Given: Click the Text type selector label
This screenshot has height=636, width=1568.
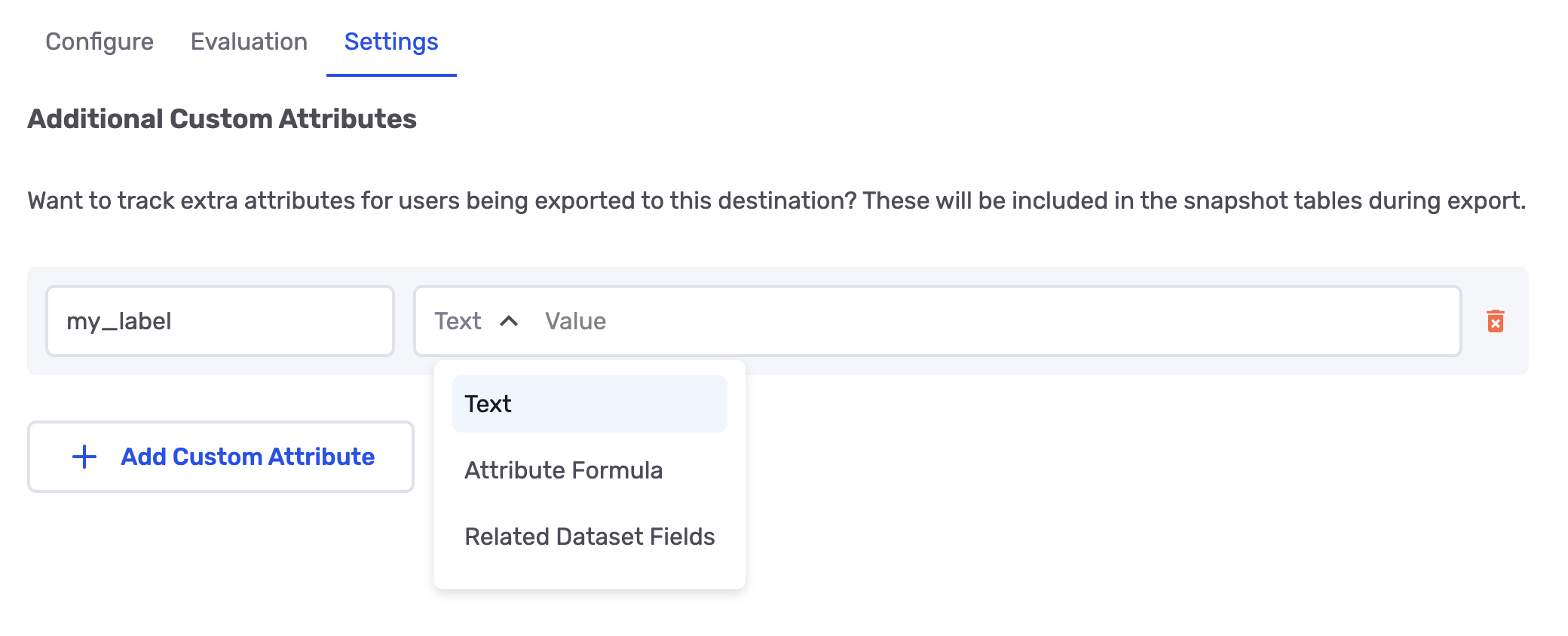Looking at the screenshot, I should click(458, 321).
